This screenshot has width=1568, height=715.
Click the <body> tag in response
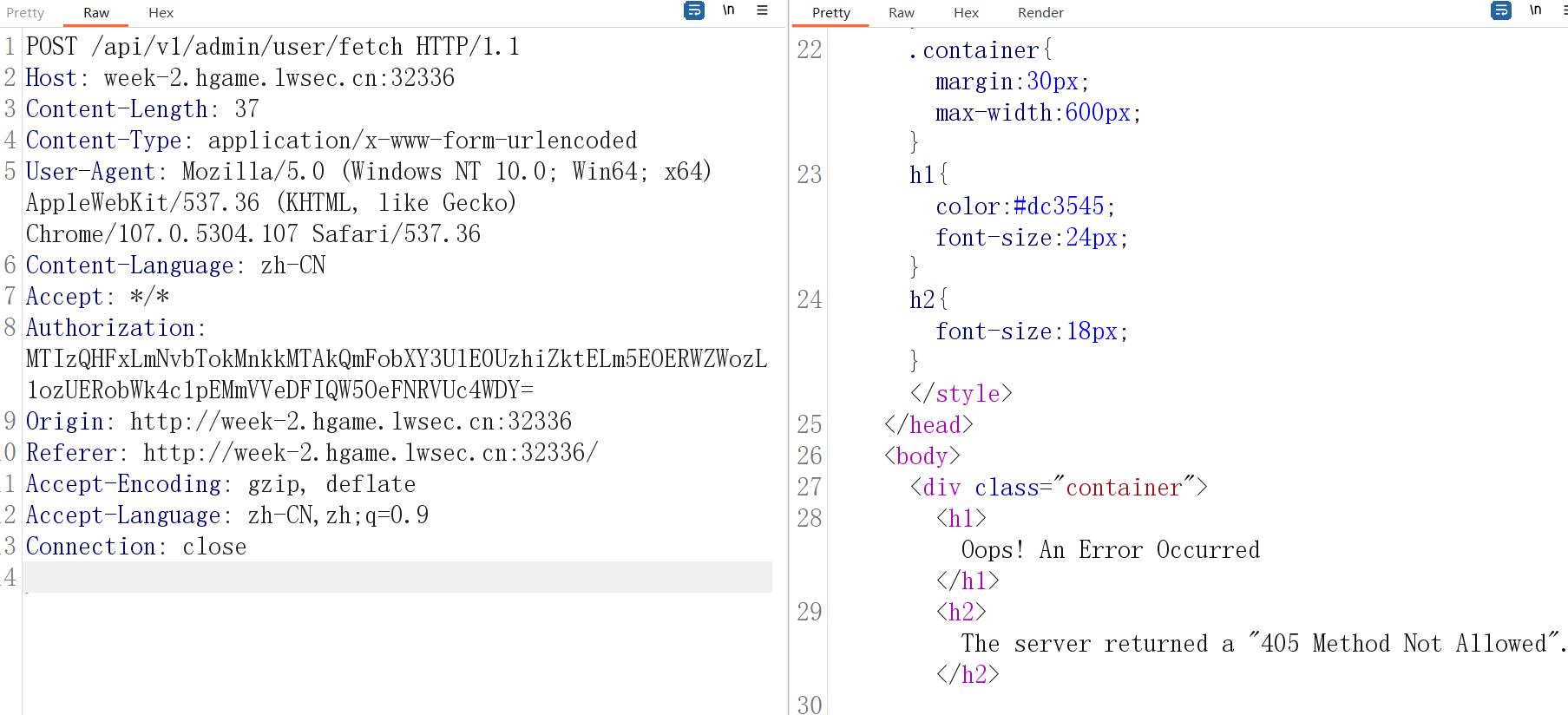point(922,456)
